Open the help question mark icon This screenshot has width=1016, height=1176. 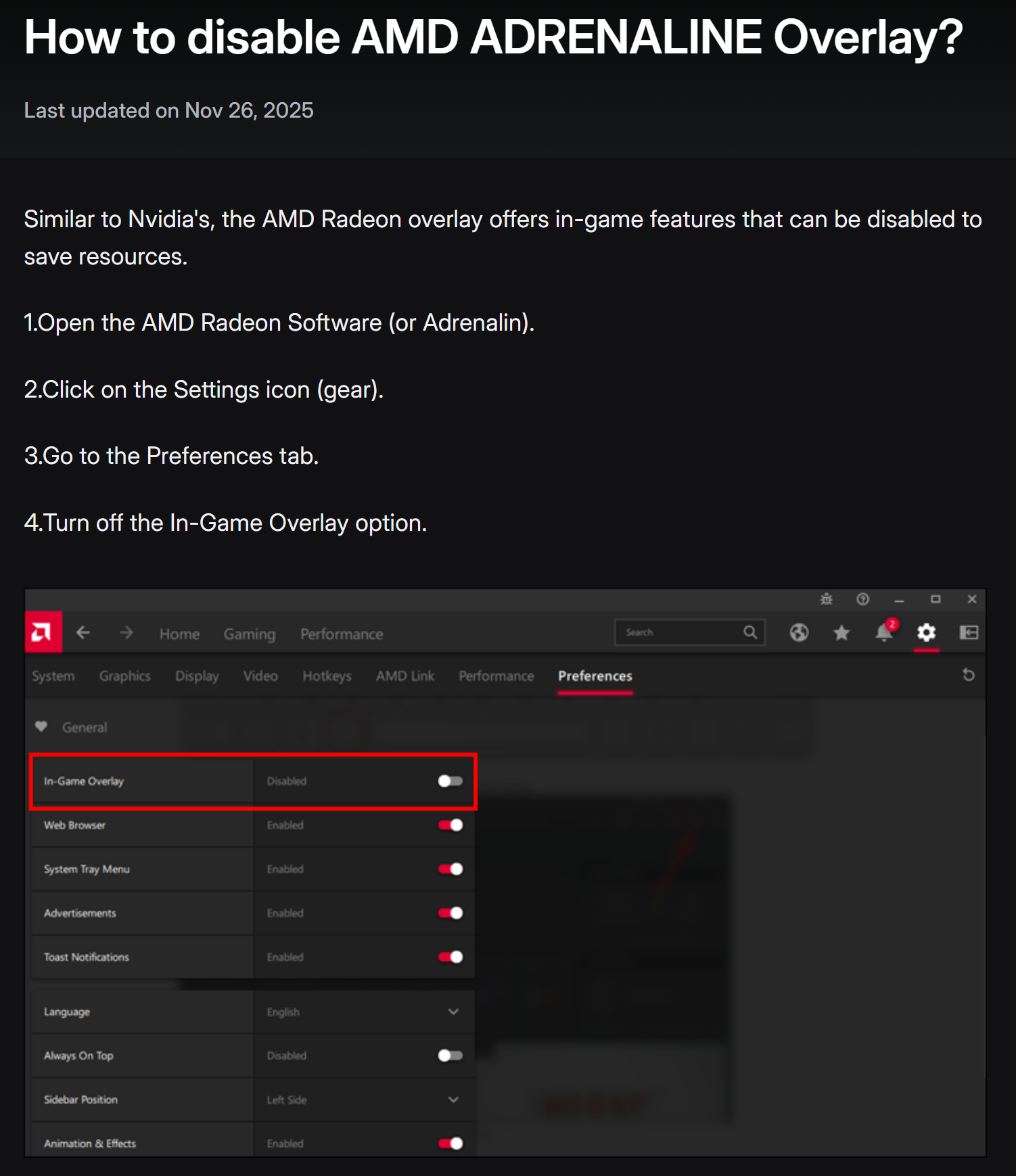pos(862,599)
